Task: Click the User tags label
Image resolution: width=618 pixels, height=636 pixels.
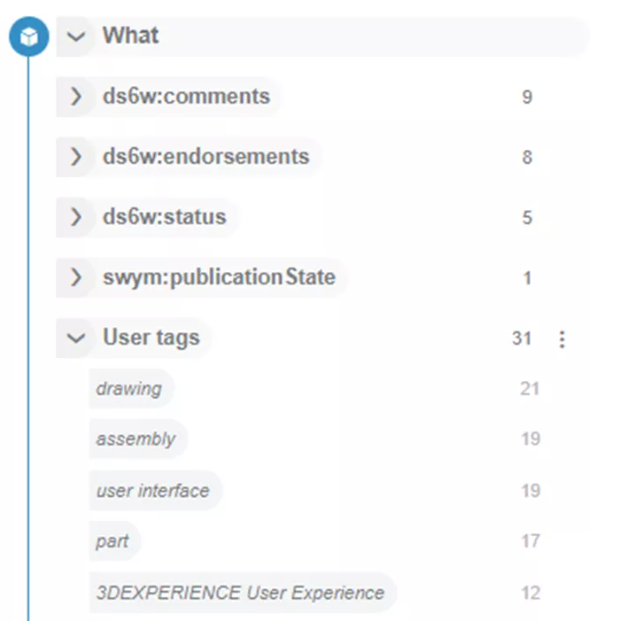Action: point(151,338)
